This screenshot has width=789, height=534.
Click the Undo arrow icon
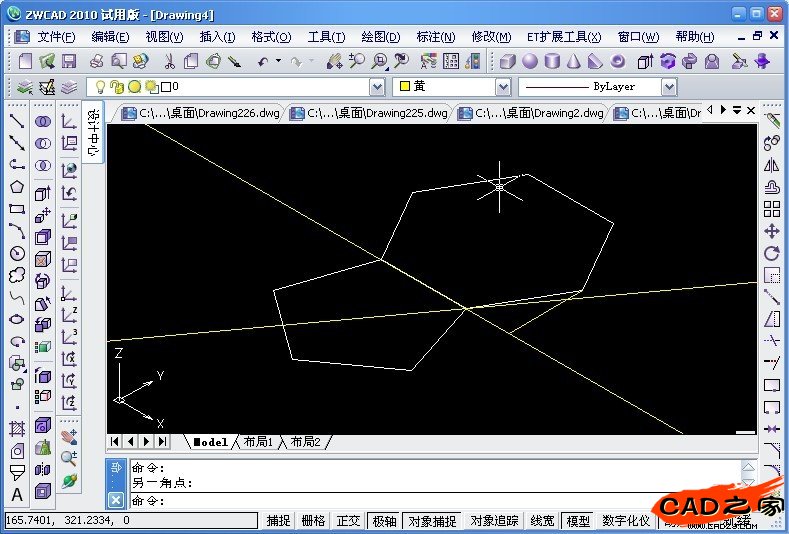coord(263,62)
